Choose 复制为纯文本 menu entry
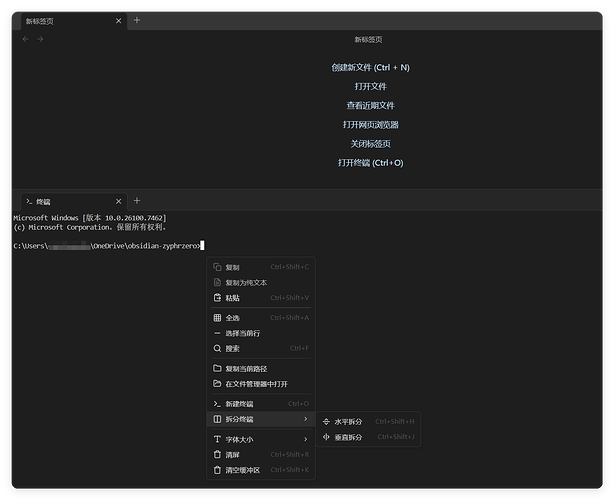613x500 pixels. click(261, 282)
